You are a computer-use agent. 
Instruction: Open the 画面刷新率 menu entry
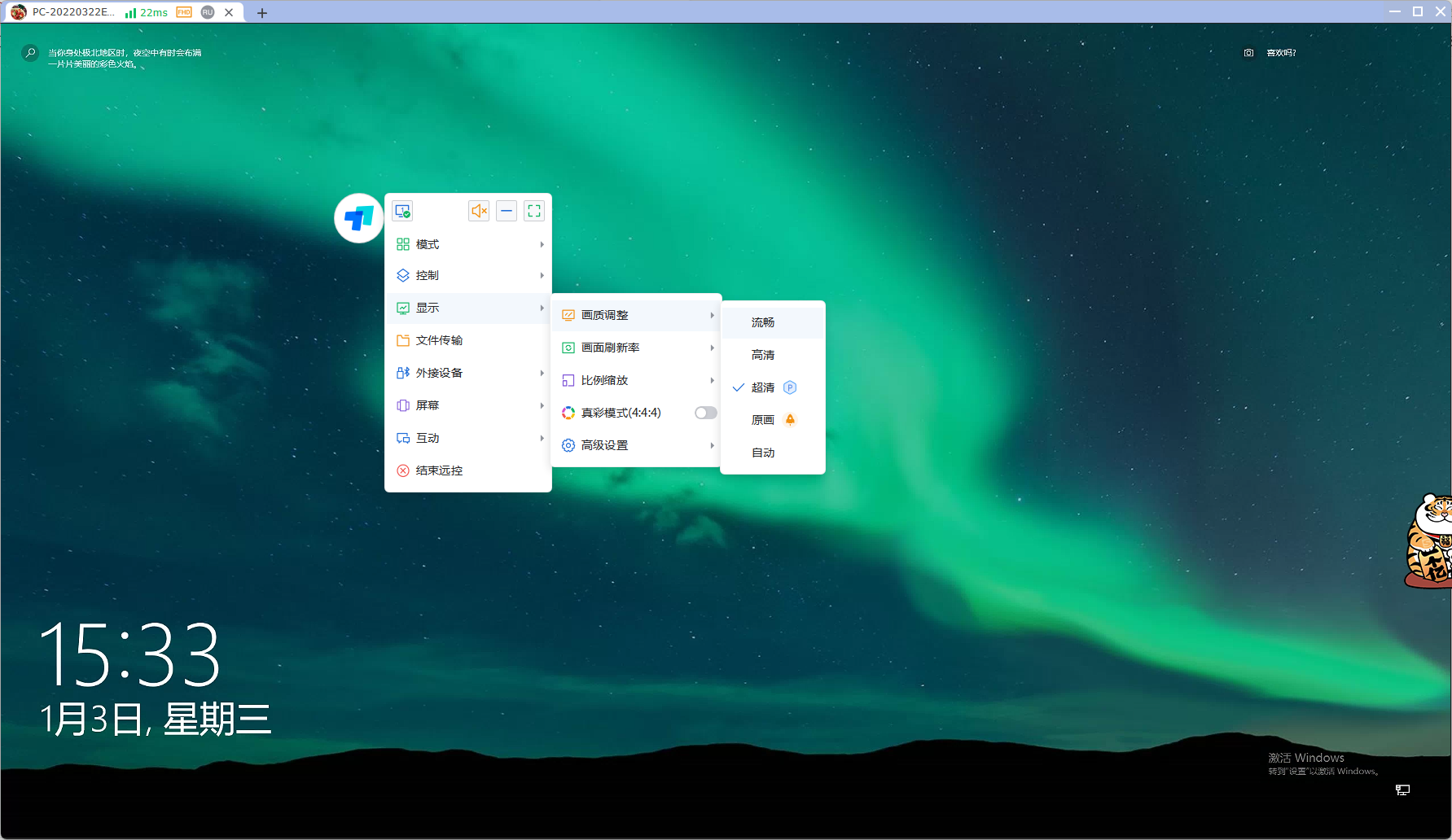click(636, 348)
